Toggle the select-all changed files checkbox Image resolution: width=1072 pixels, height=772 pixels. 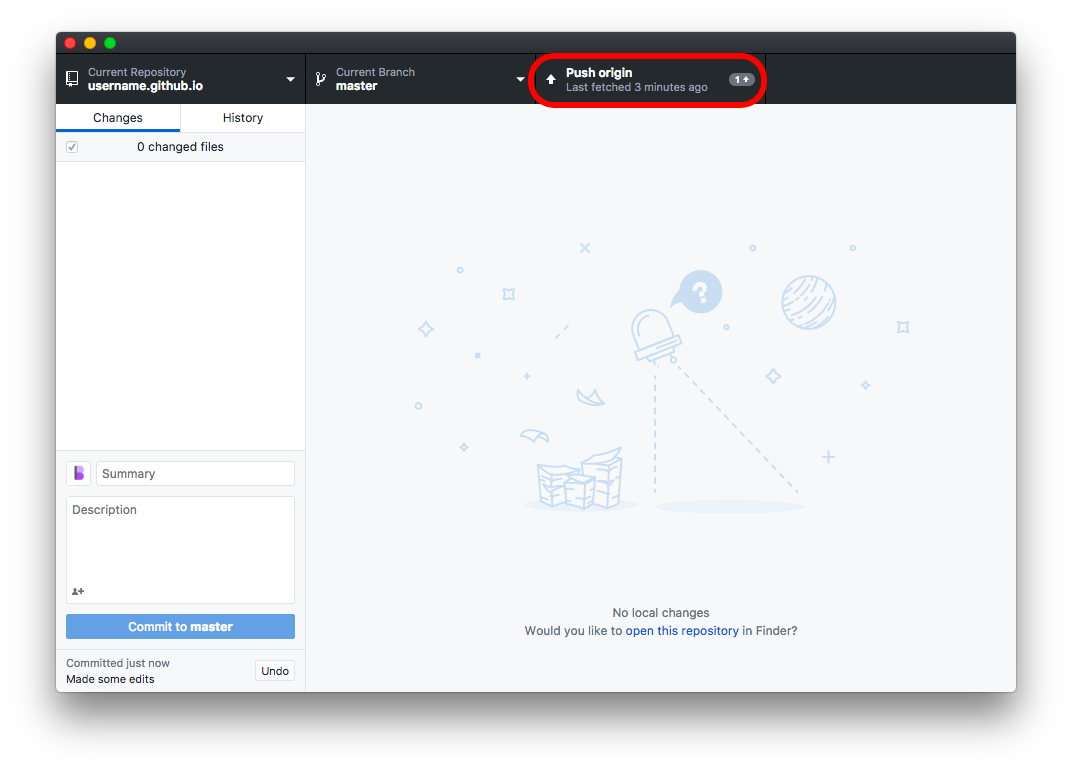[x=71, y=146]
